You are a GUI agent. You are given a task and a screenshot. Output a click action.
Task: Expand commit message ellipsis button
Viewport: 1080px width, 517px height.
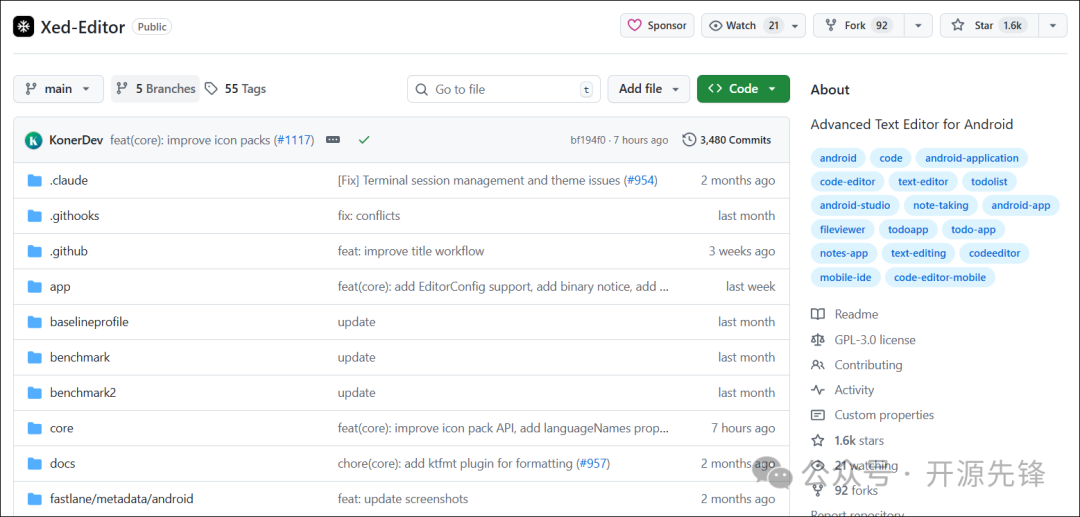[x=333, y=140]
